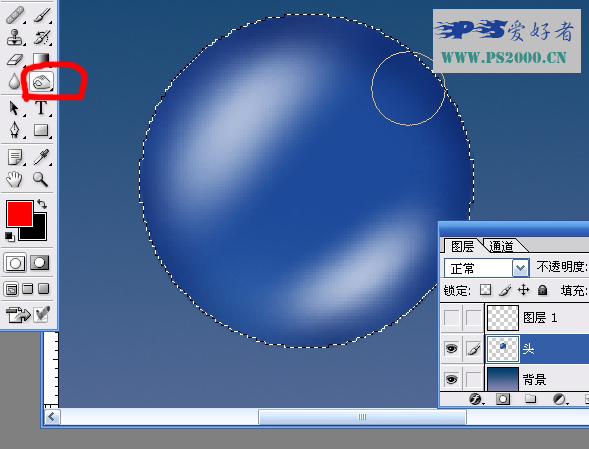The height and width of the screenshot is (449, 589).
Task: Select the Zoom magnifier tool
Action: [x=41, y=179]
